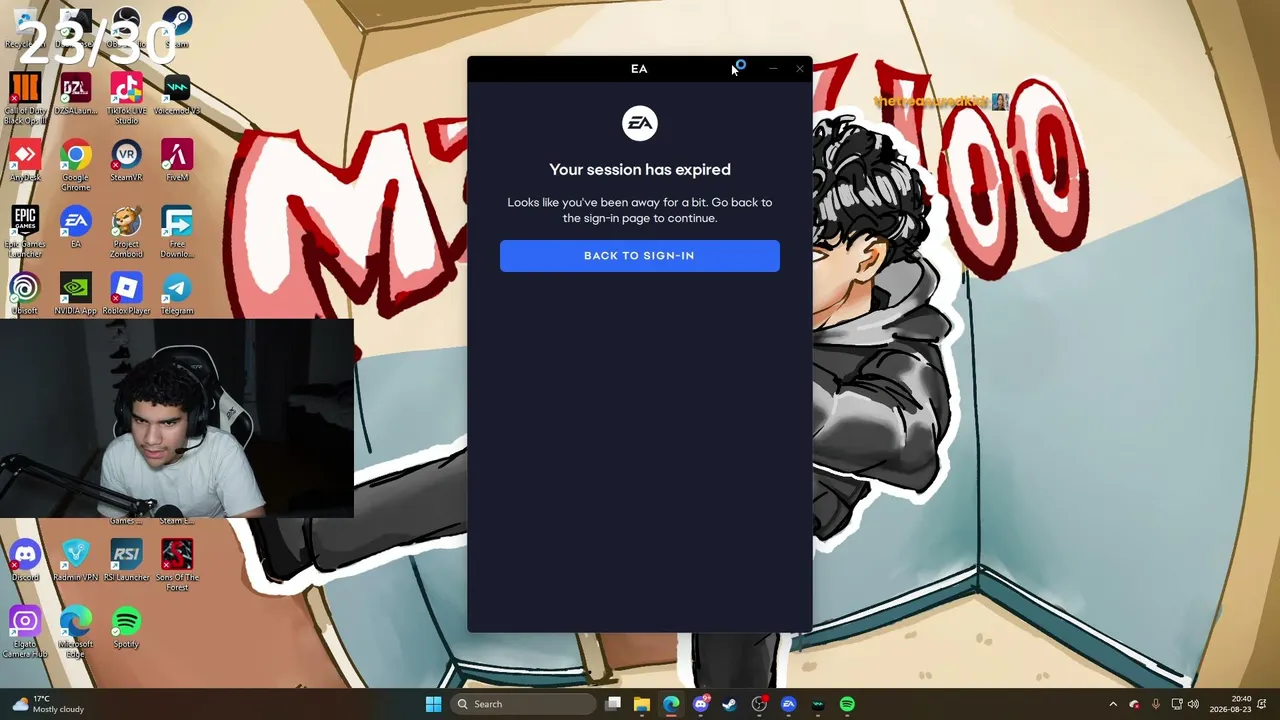Open Discord from the taskbar
Viewport: 1280px width, 720px height.
point(701,704)
